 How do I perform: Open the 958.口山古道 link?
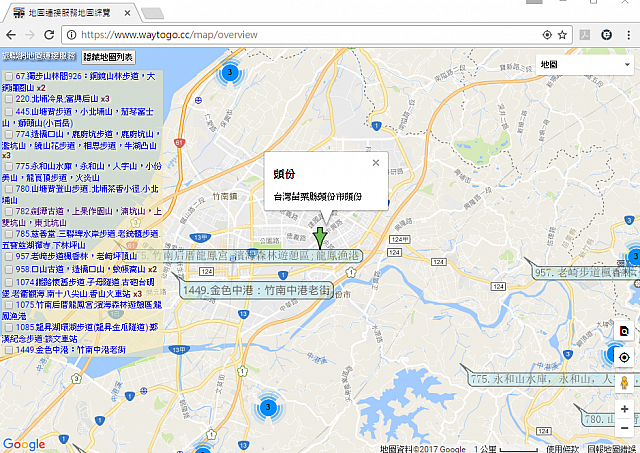[x=80, y=269]
